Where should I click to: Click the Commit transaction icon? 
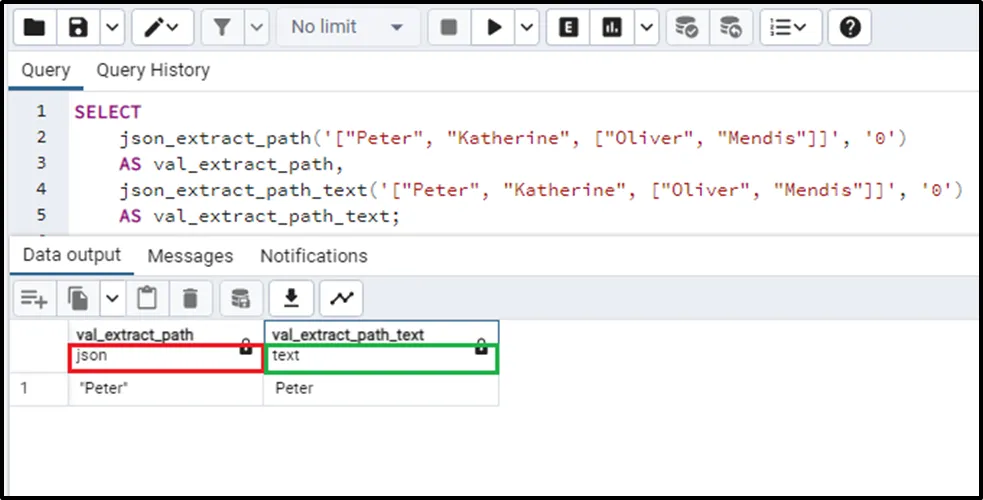tap(687, 28)
